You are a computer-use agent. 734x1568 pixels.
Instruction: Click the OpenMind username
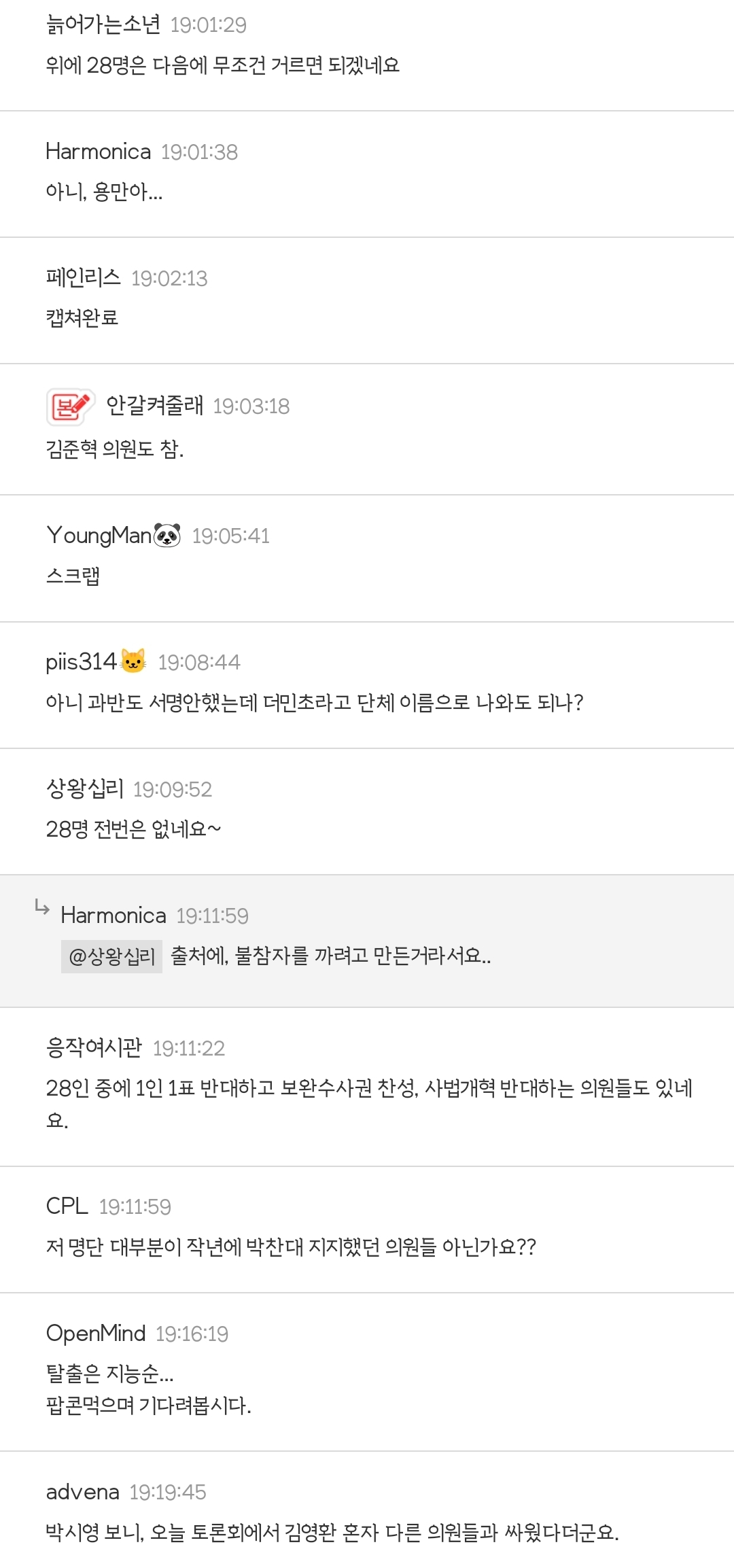click(96, 1333)
